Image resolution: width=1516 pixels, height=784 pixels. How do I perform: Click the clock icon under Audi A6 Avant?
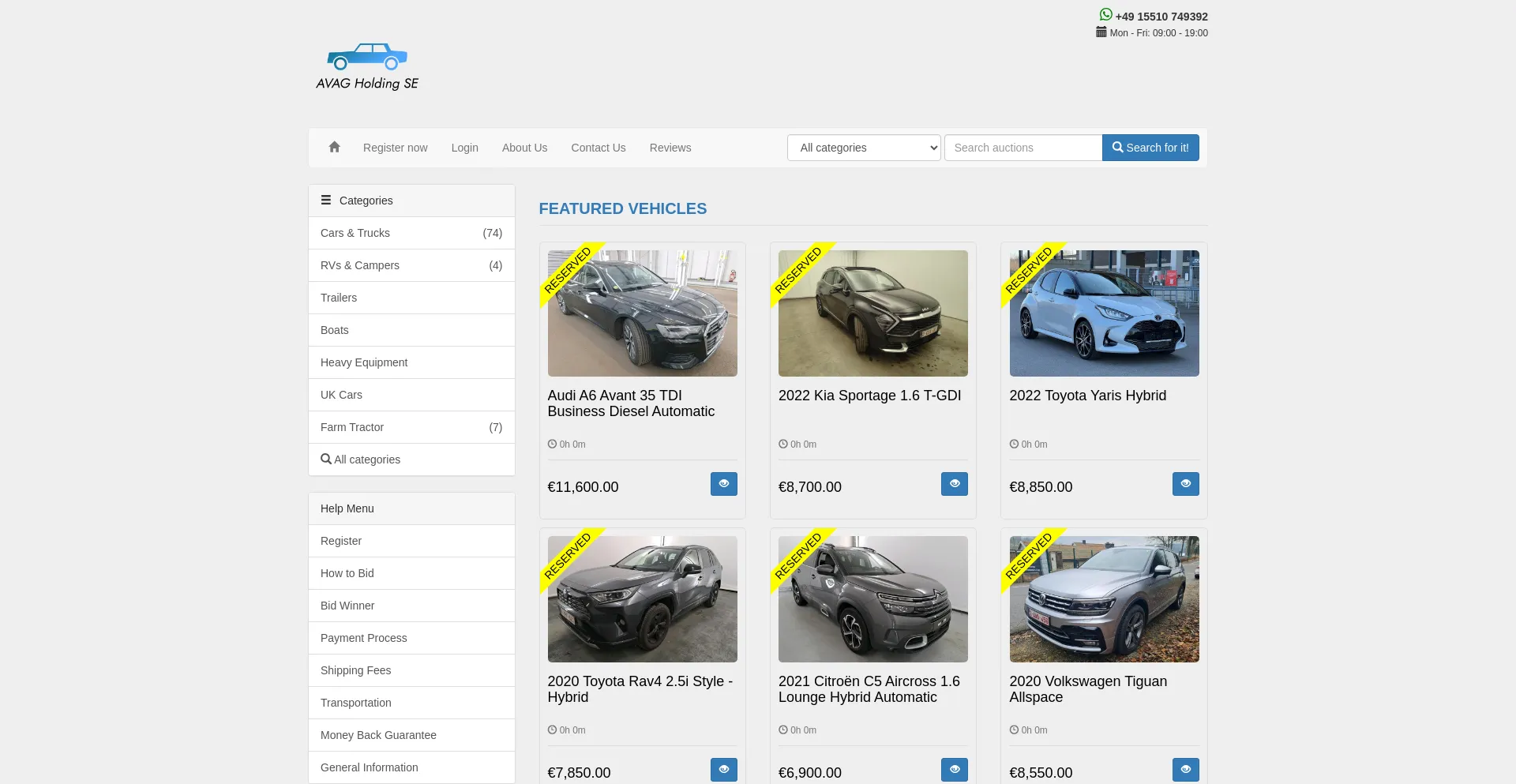(x=552, y=444)
